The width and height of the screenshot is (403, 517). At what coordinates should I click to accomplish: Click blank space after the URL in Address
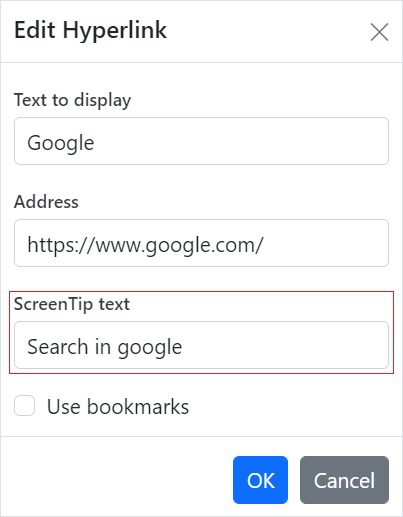(325, 243)
